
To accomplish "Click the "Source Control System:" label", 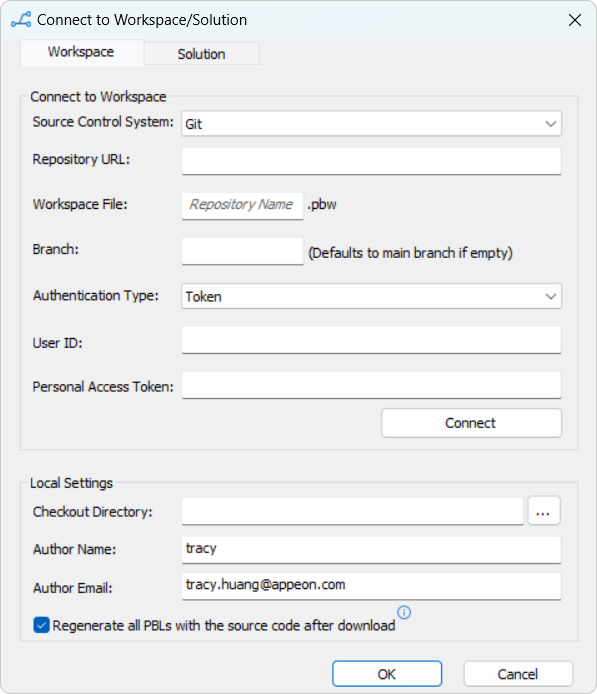I will pyautogui.click(x=103, y=122).
